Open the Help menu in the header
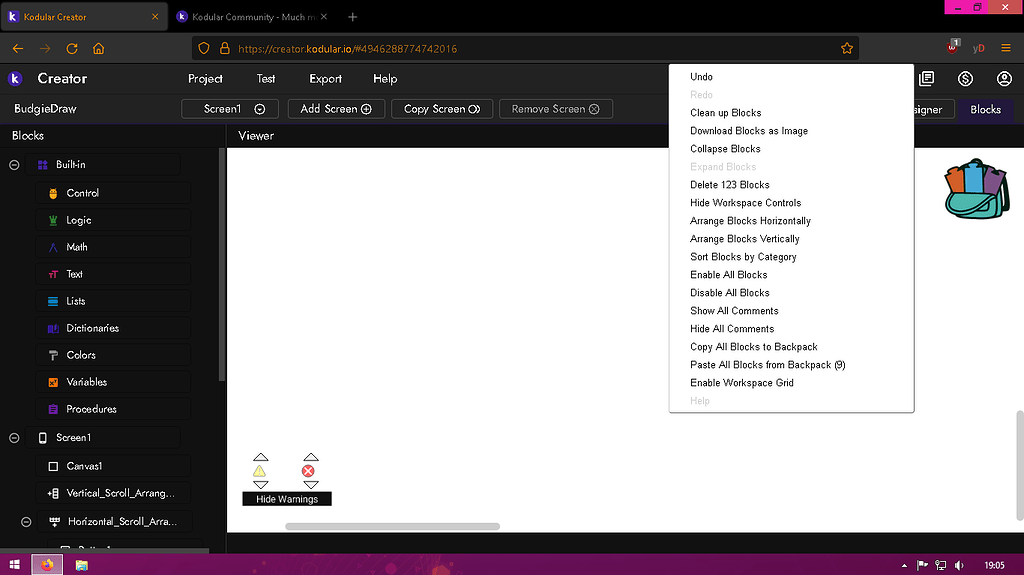Screen dimensions: 1024x575 [385, 78]
